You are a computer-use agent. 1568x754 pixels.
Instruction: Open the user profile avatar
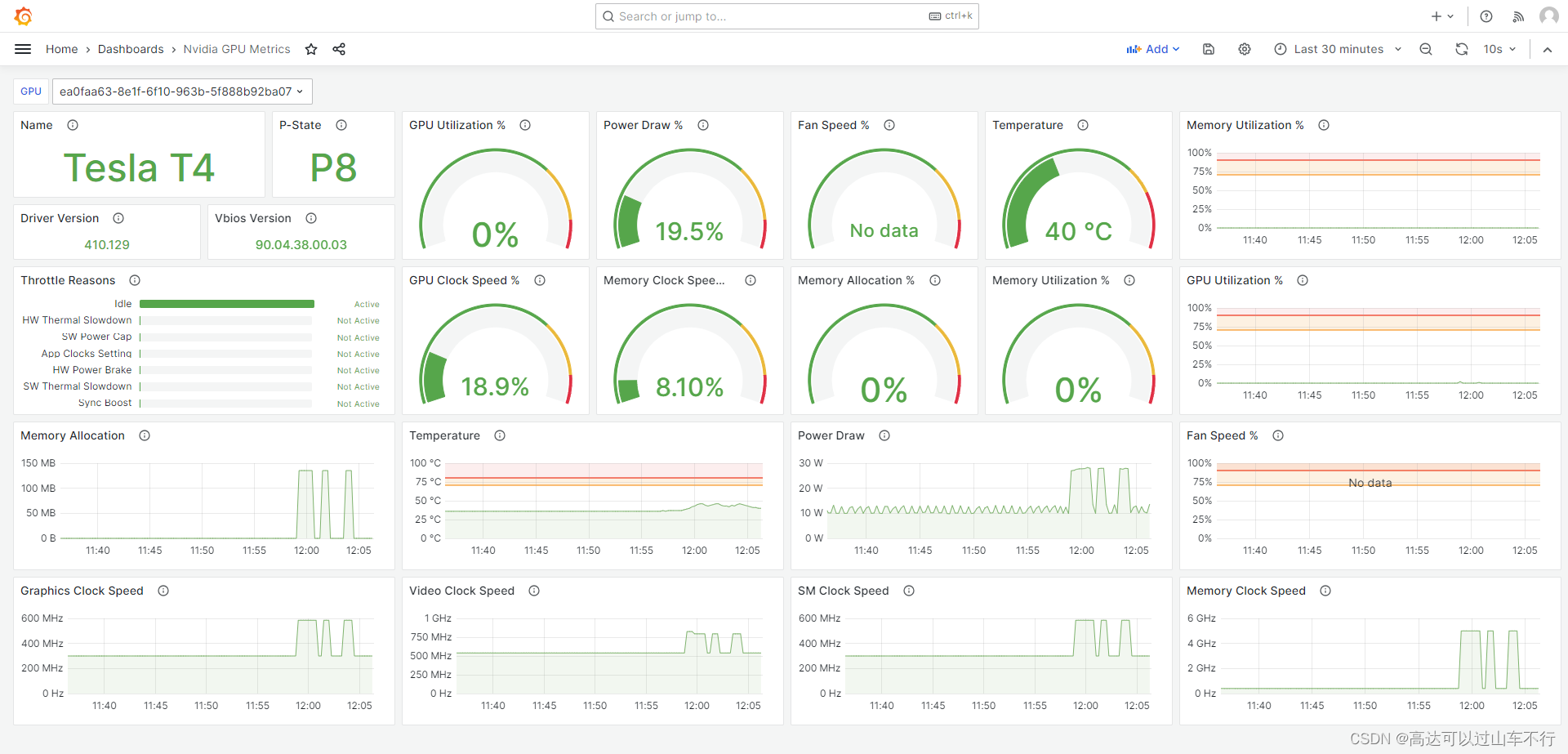pos(1548,16)
